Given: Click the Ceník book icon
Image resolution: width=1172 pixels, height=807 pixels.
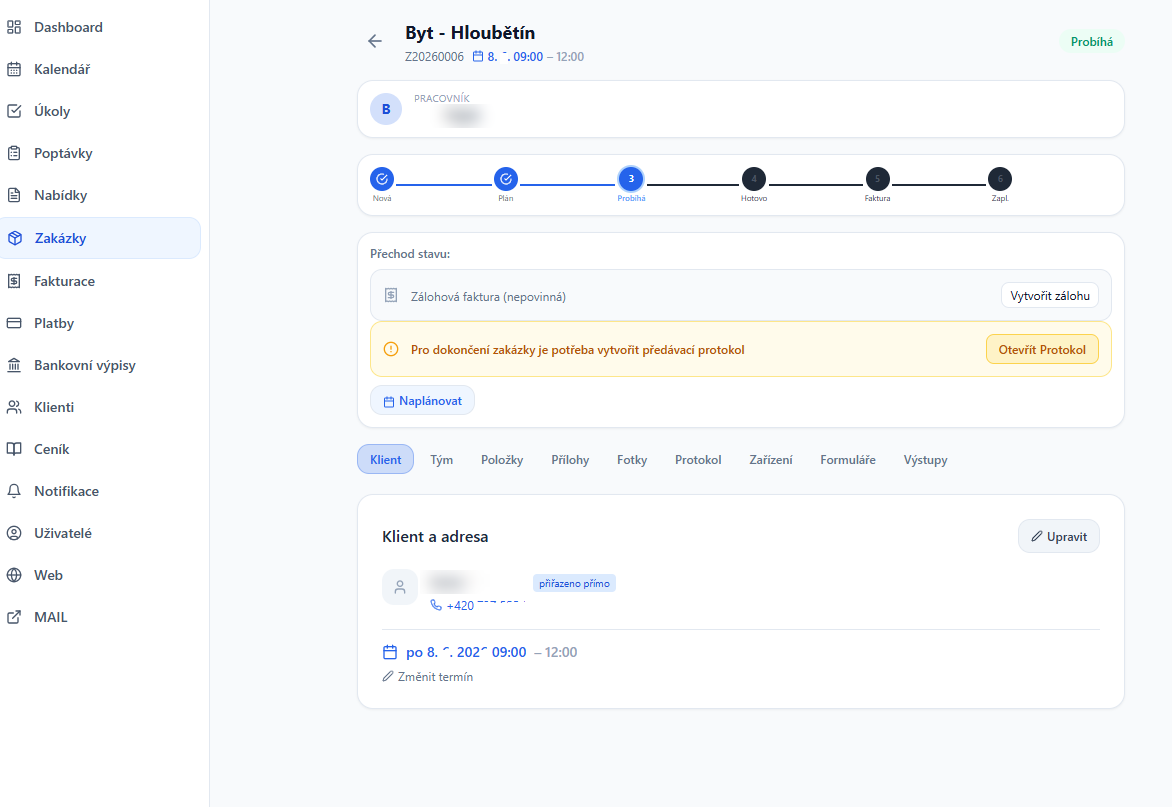Looking at the screenshot, I should coord(14,449).
